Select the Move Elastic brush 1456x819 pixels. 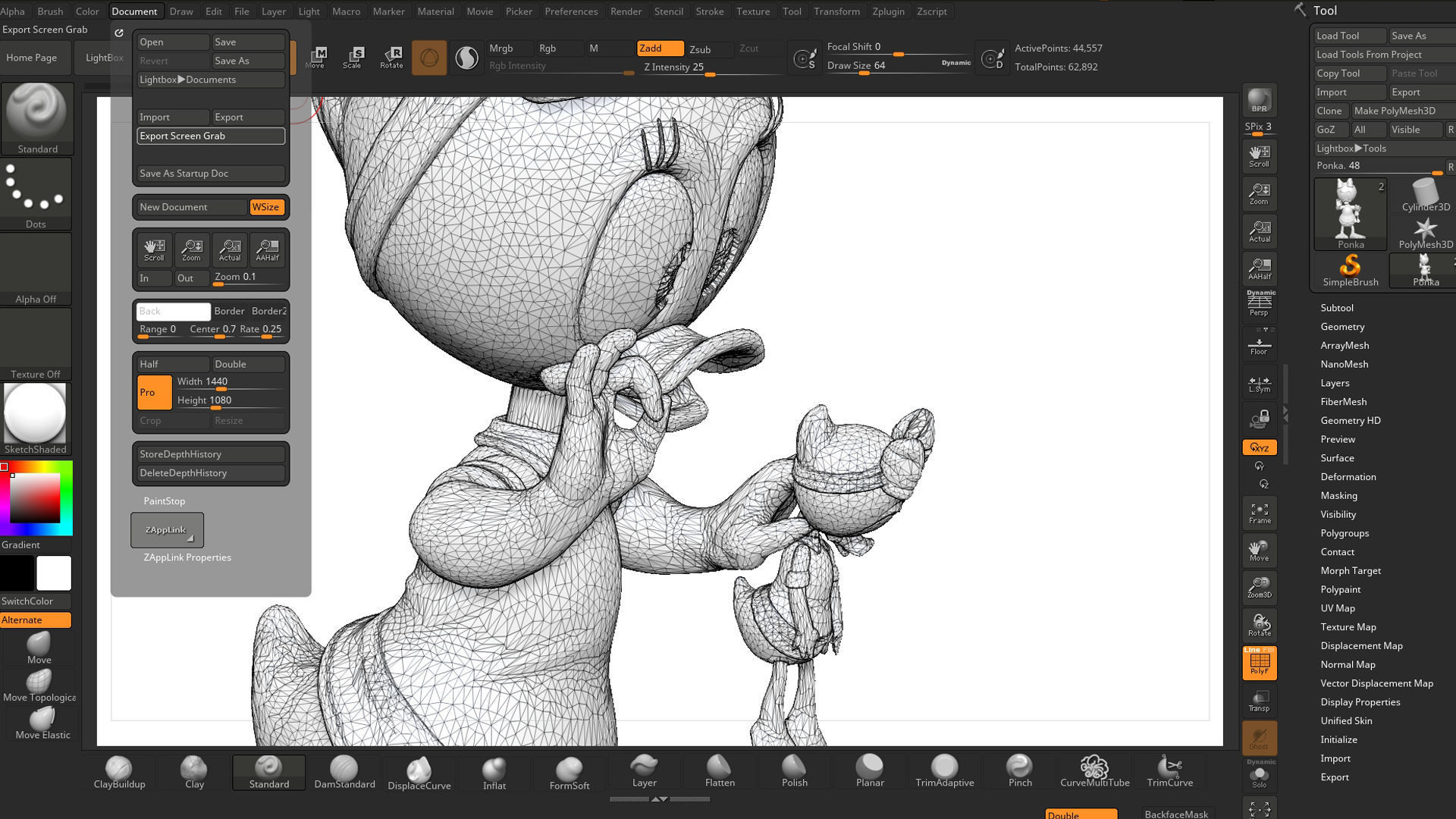coord(42,723)
